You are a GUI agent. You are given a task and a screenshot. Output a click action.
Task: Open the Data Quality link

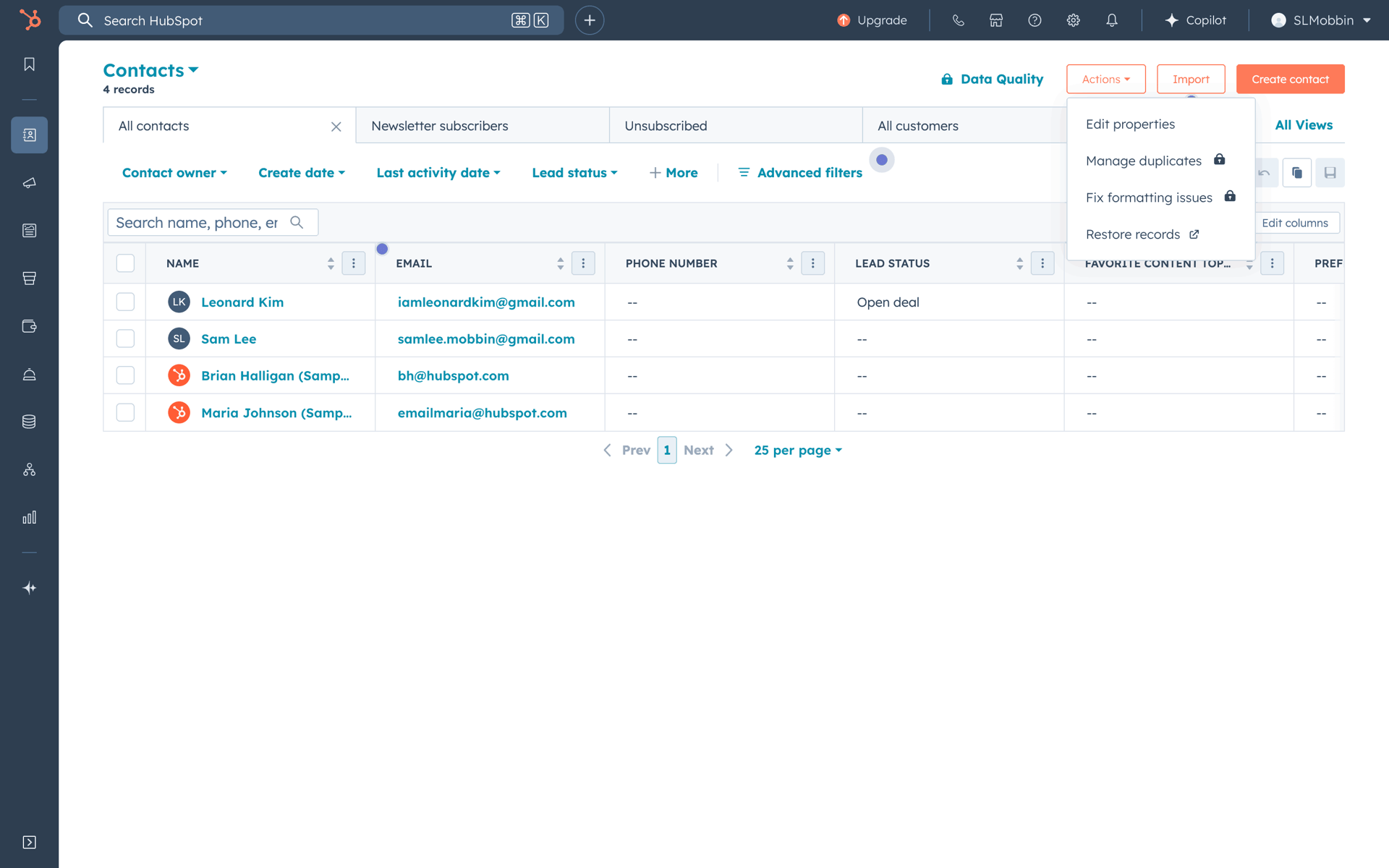point(992,79)
